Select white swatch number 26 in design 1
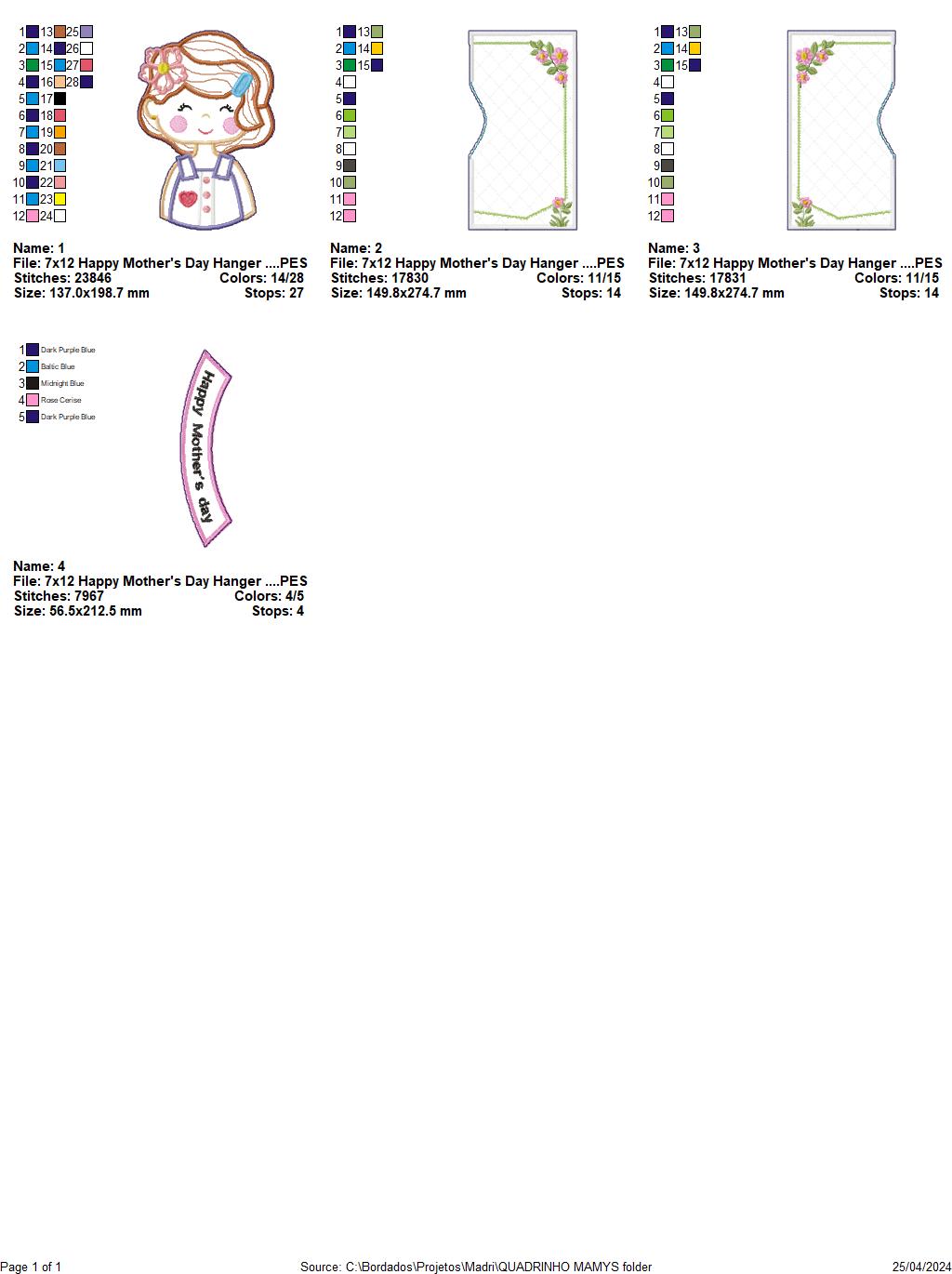Screen dimensions: 952x1274 86,48
